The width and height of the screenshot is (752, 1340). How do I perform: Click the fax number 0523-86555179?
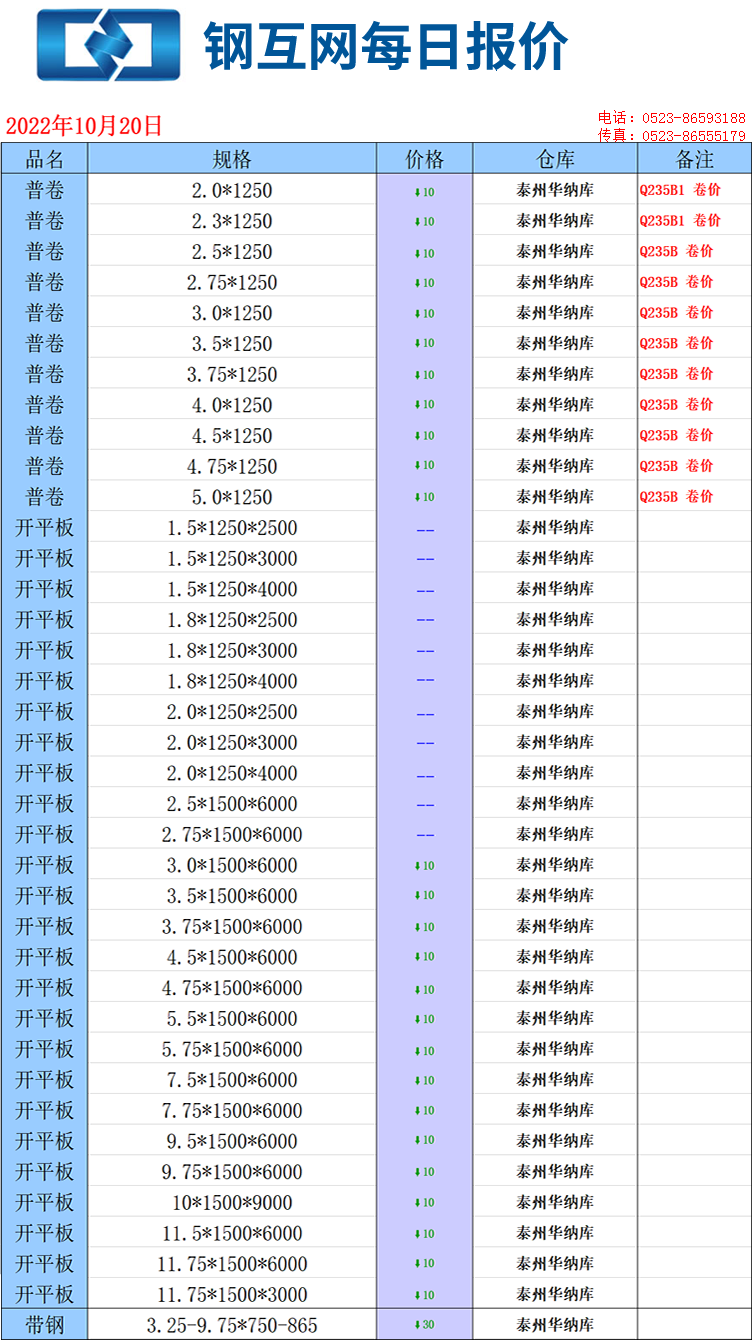tap(694, 135)
